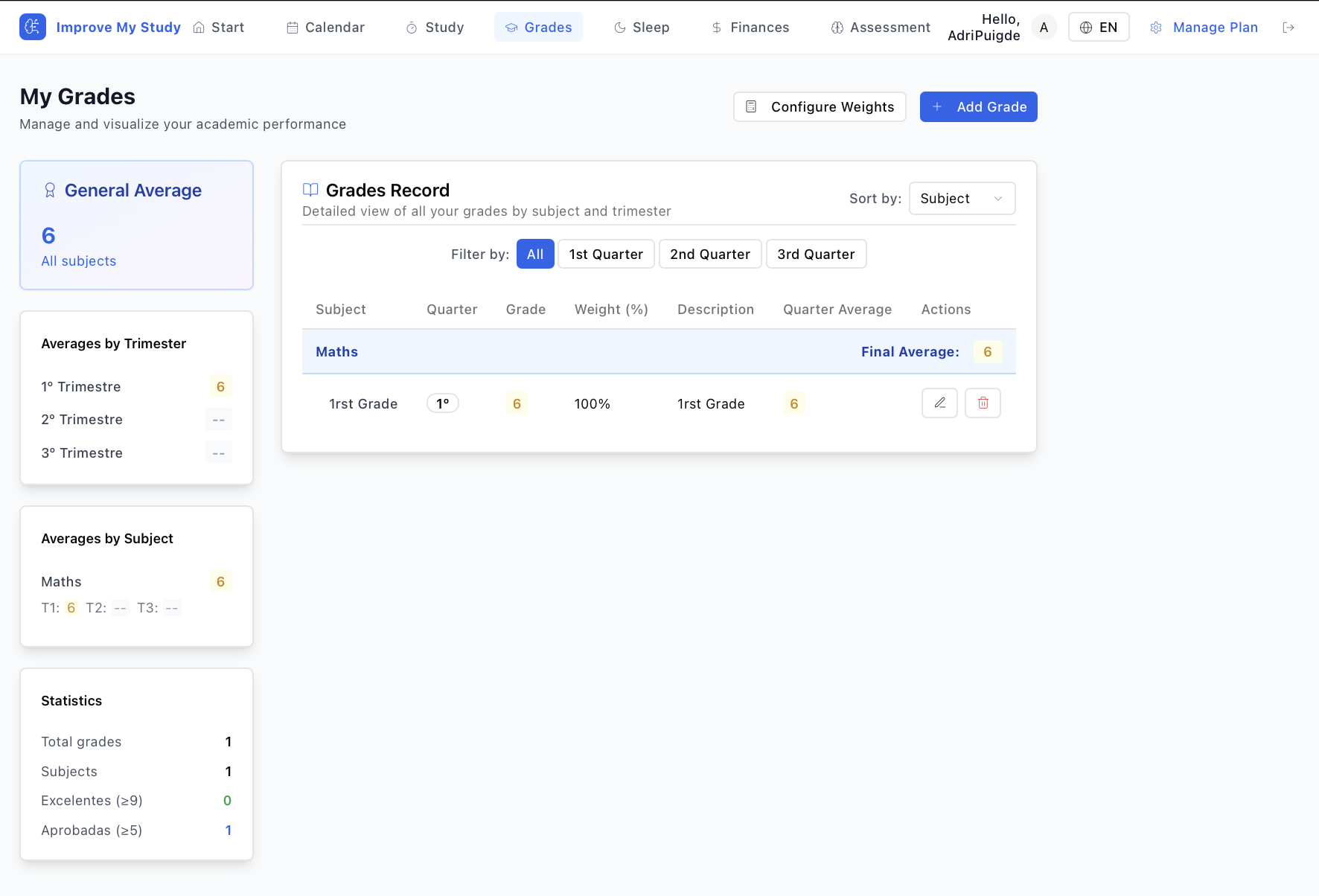1319x896 pixels.
Task: Click the book icon next to Grades Record
Action: (x=310, y=190)
